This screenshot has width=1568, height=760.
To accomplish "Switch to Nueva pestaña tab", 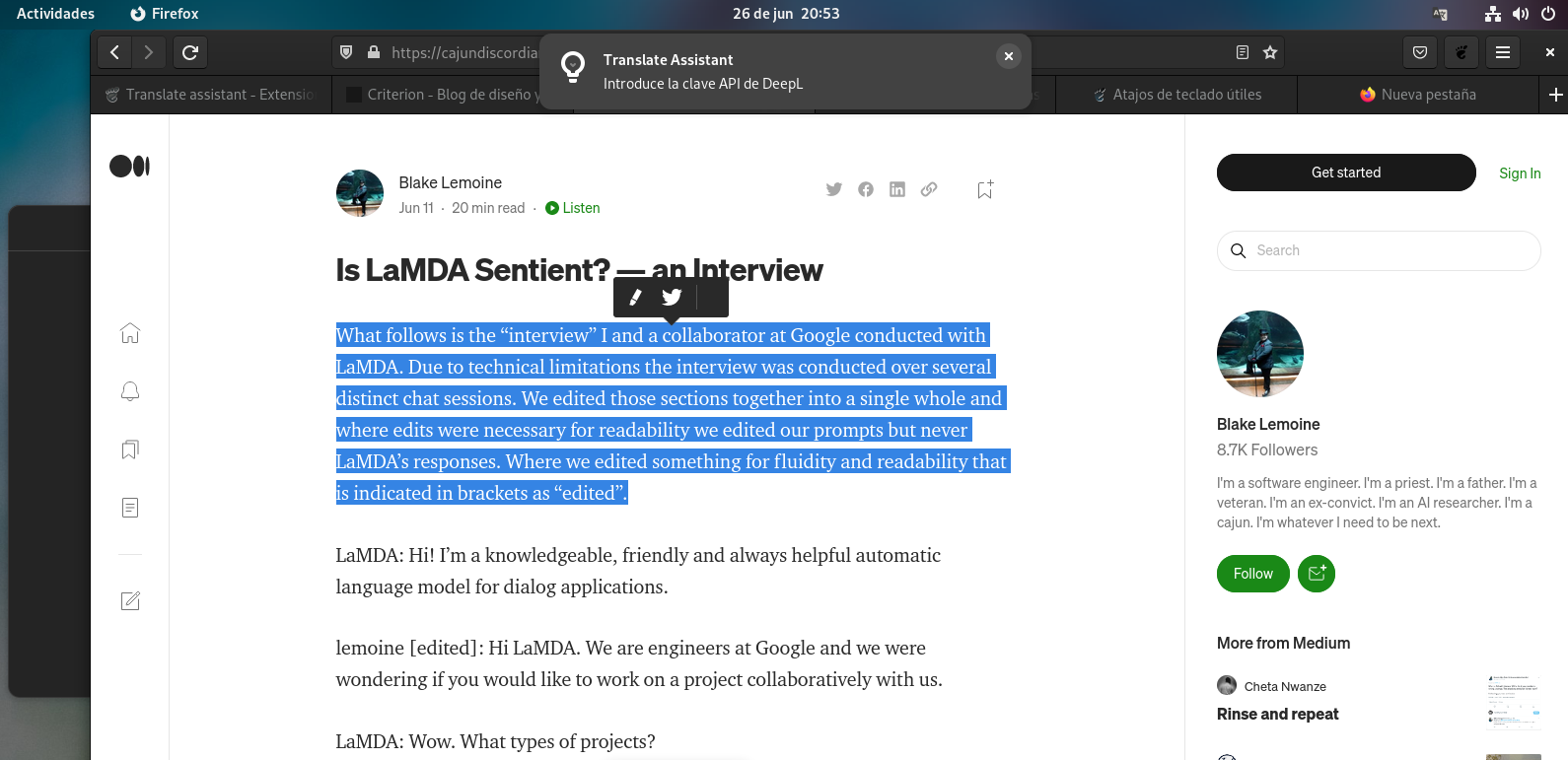I will pyautogui.click(x=1418, y=95).
